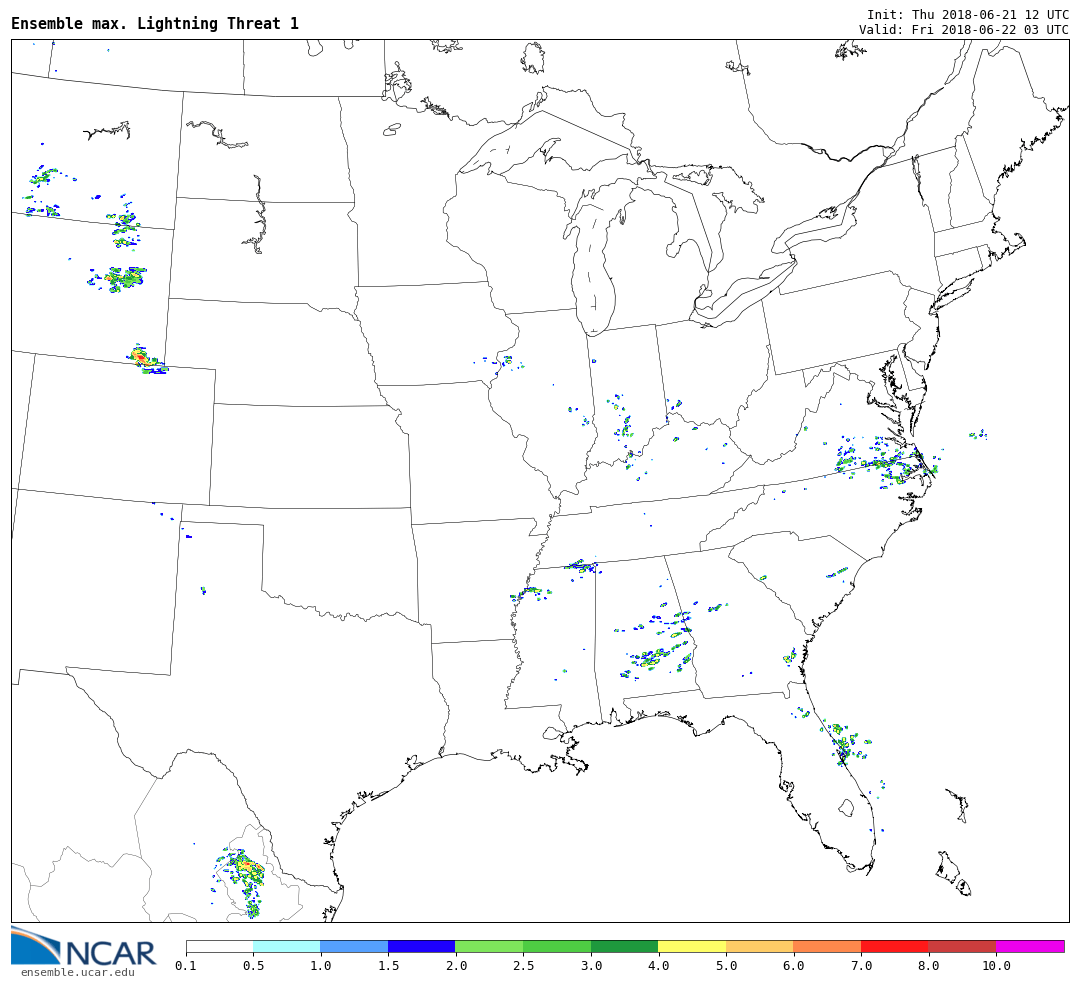Click the lightning cells over central Florida
Image resolution: width=1080 pixels, height=985 pixels.
tap(843, 744)
